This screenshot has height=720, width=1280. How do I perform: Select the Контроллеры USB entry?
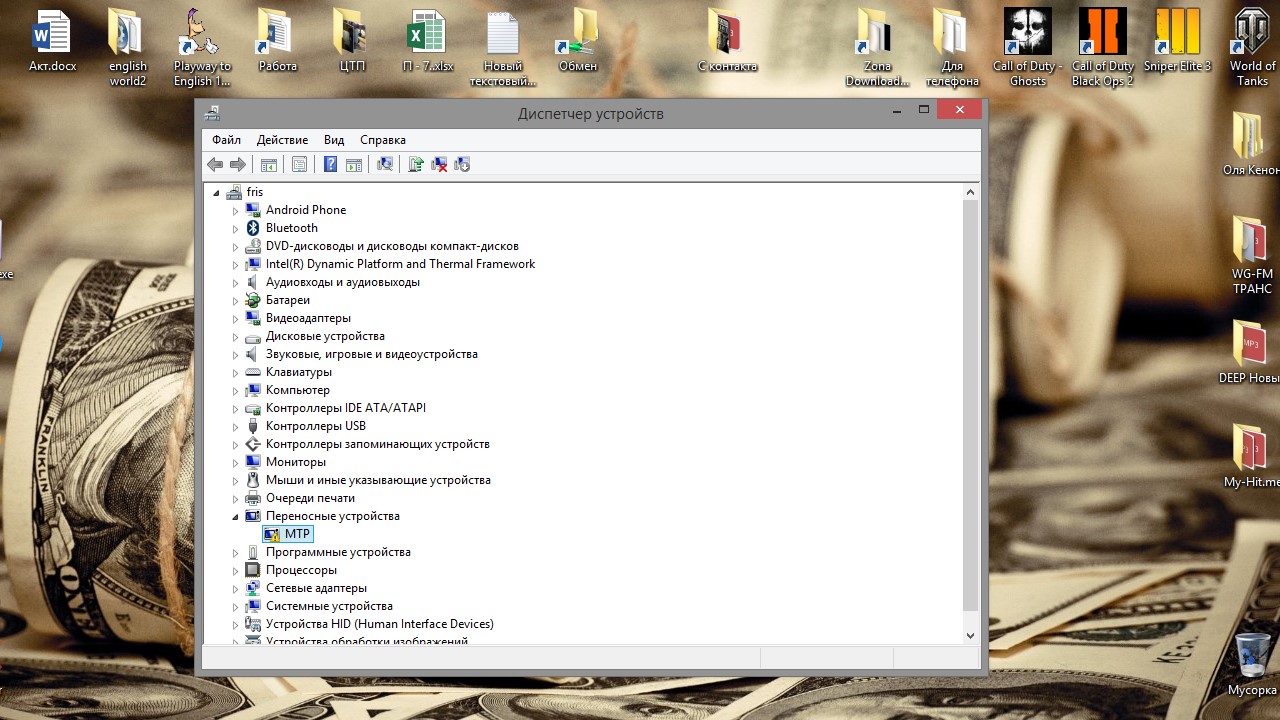[x=315, y=426]
